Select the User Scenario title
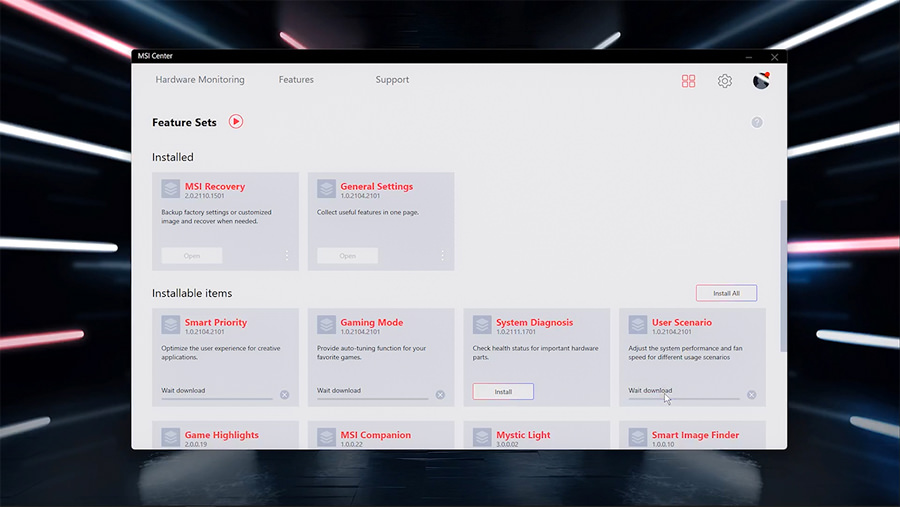Screen dimensions: 900x507 click(x=682, y=322)
